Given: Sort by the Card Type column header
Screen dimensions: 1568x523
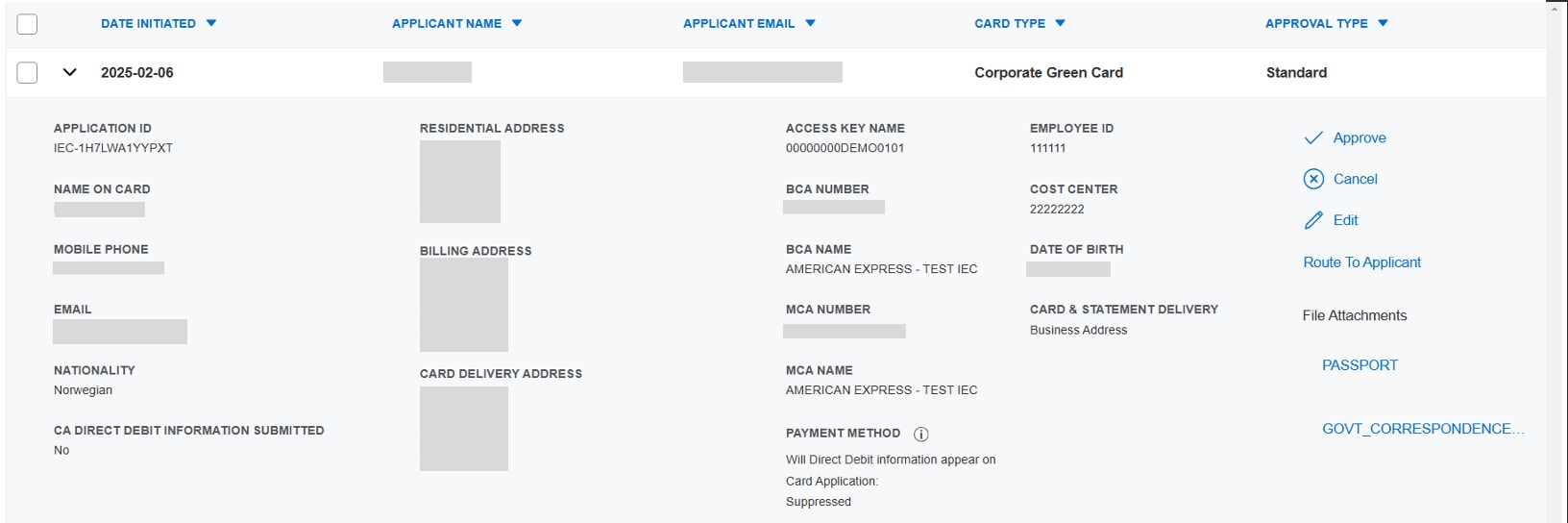Looking at the screenshot, I should (1009, 24).
